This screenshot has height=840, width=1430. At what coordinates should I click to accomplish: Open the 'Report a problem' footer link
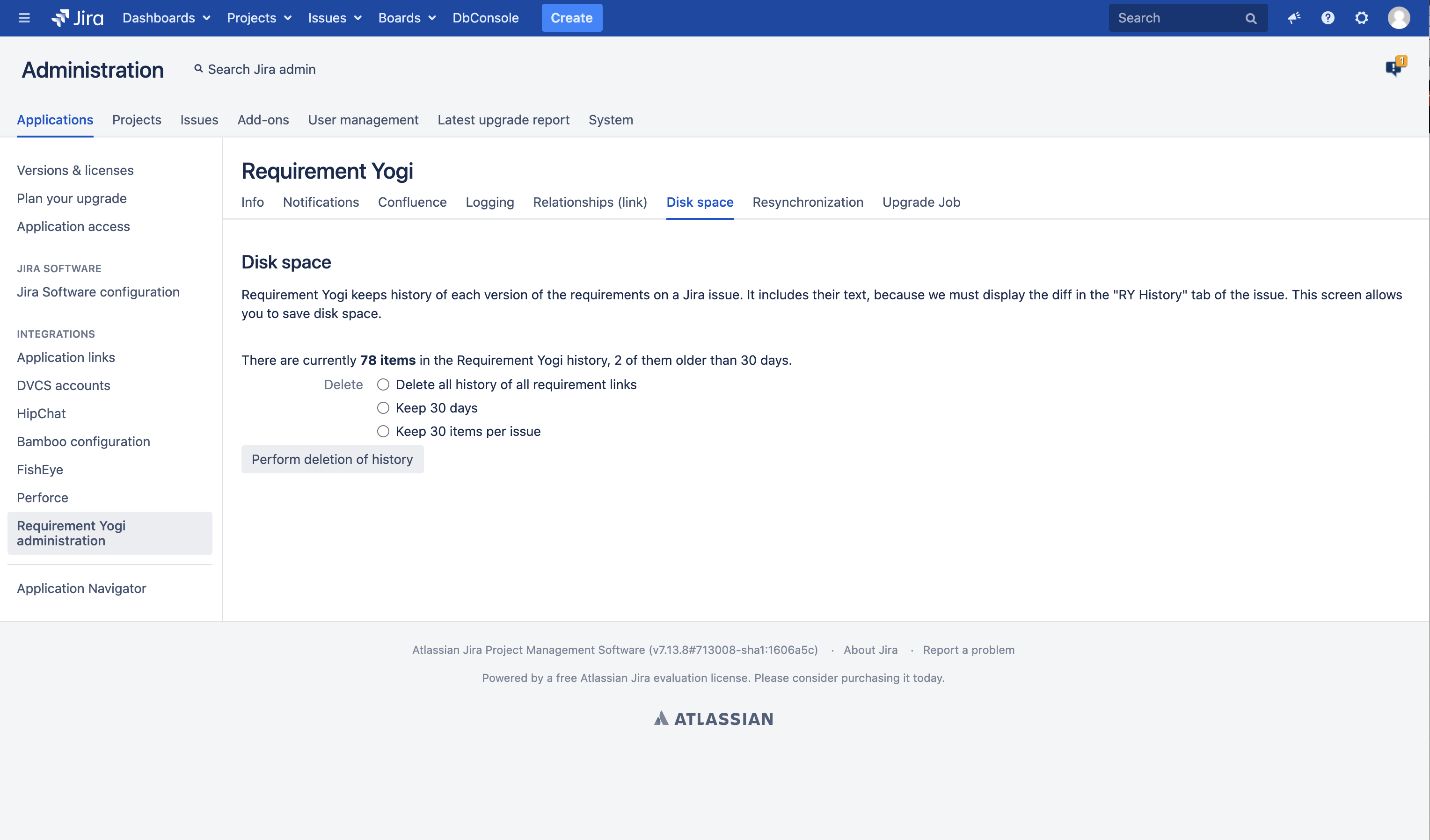968,650
